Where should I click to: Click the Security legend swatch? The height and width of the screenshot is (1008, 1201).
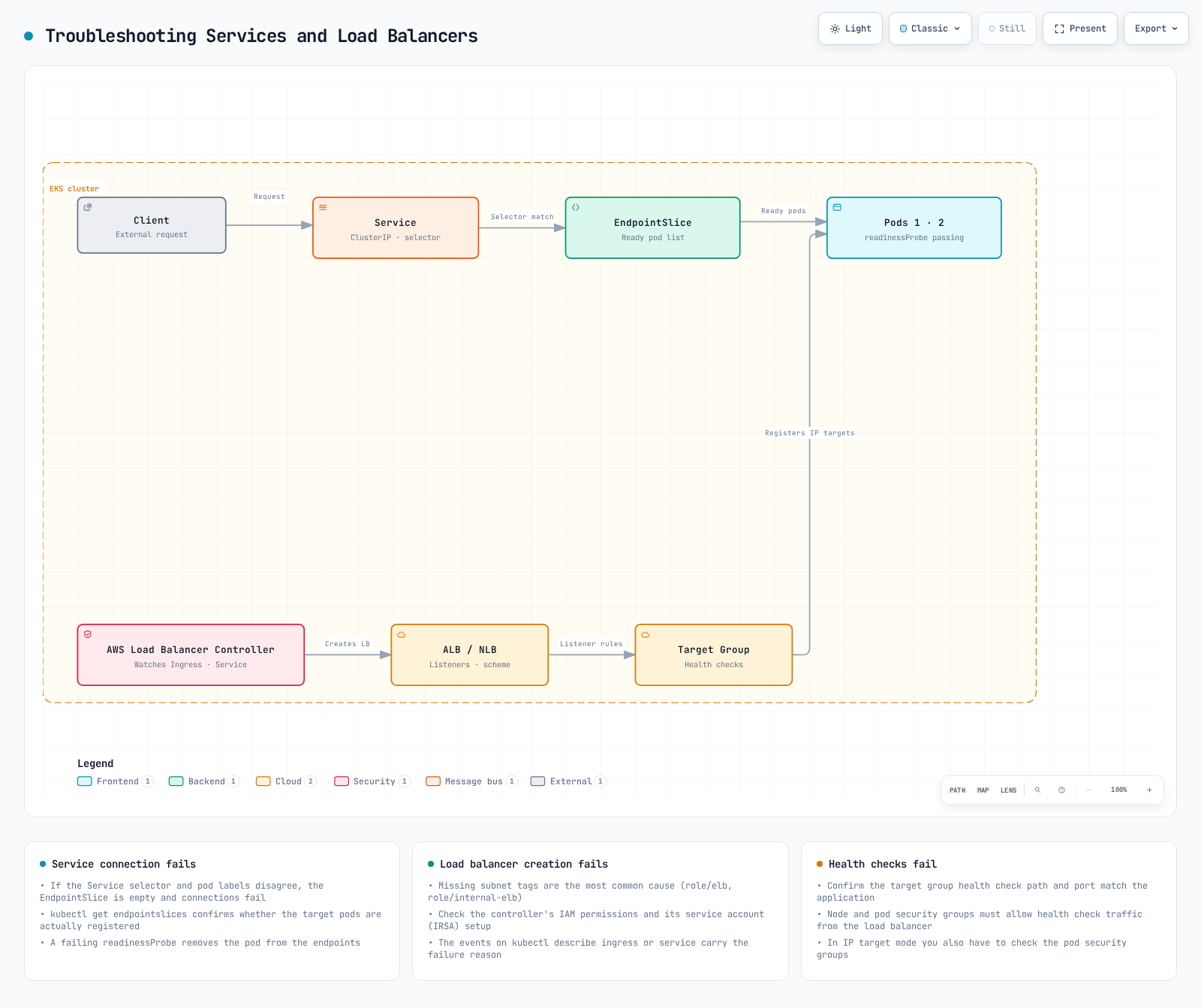(x=342, y=781)
